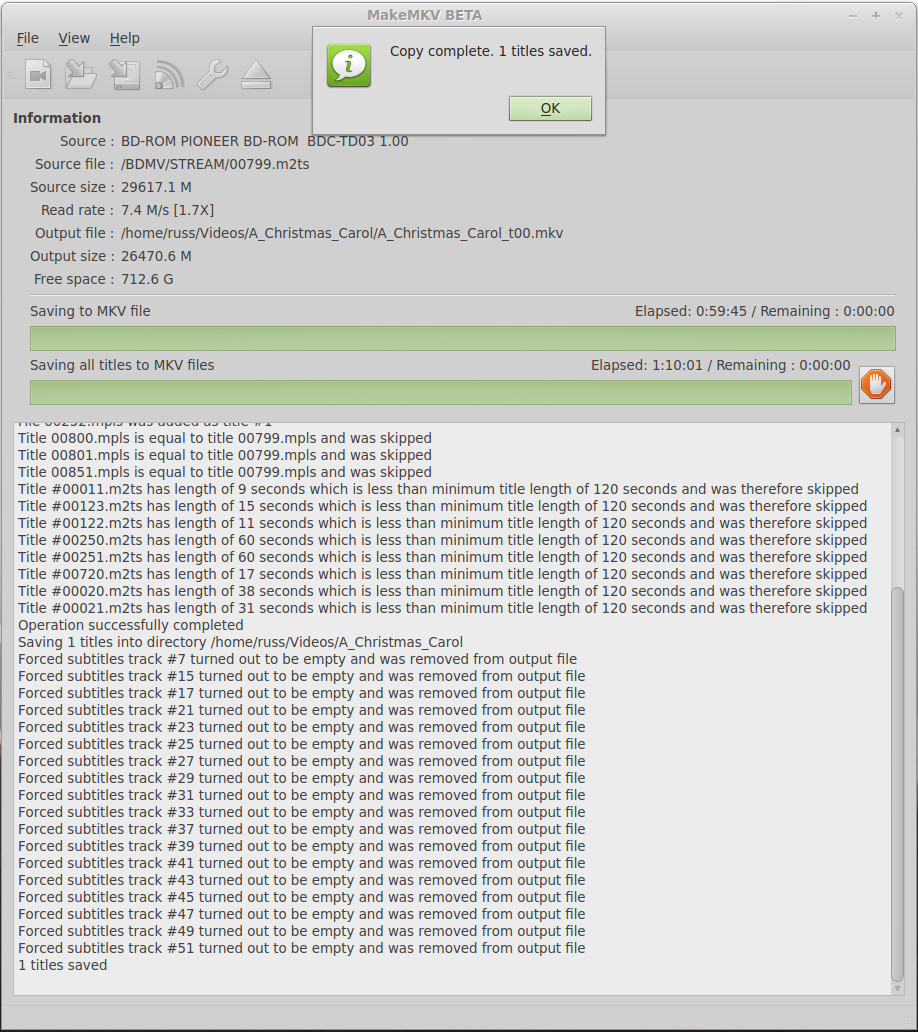
Task: Confirm copy complete with OK button
Action: click(x=550, y=109)
